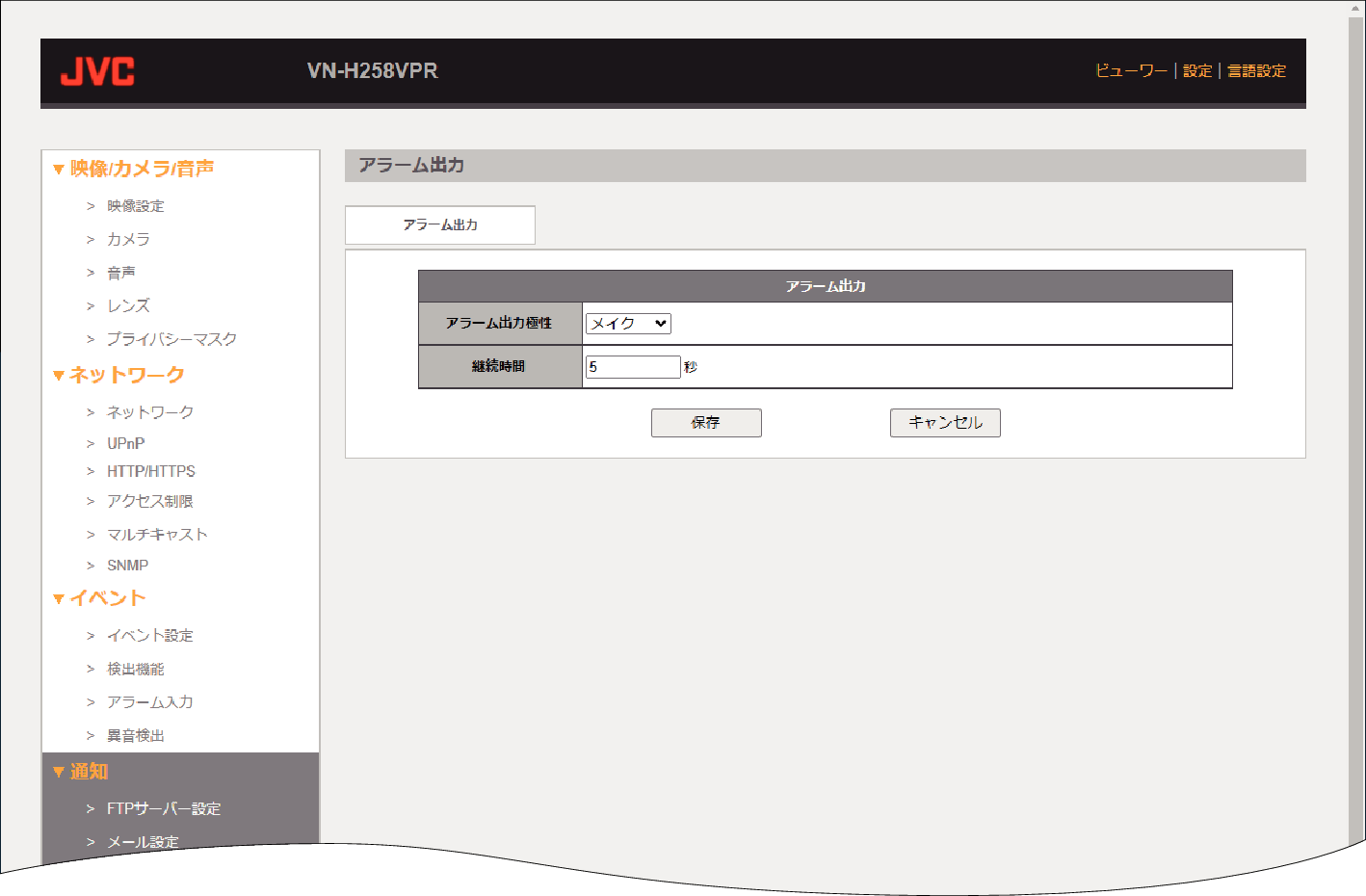Viewport: 1366px width, 896px height.
Task: Open 映像設定 in the sidebar
Action: 135,206
